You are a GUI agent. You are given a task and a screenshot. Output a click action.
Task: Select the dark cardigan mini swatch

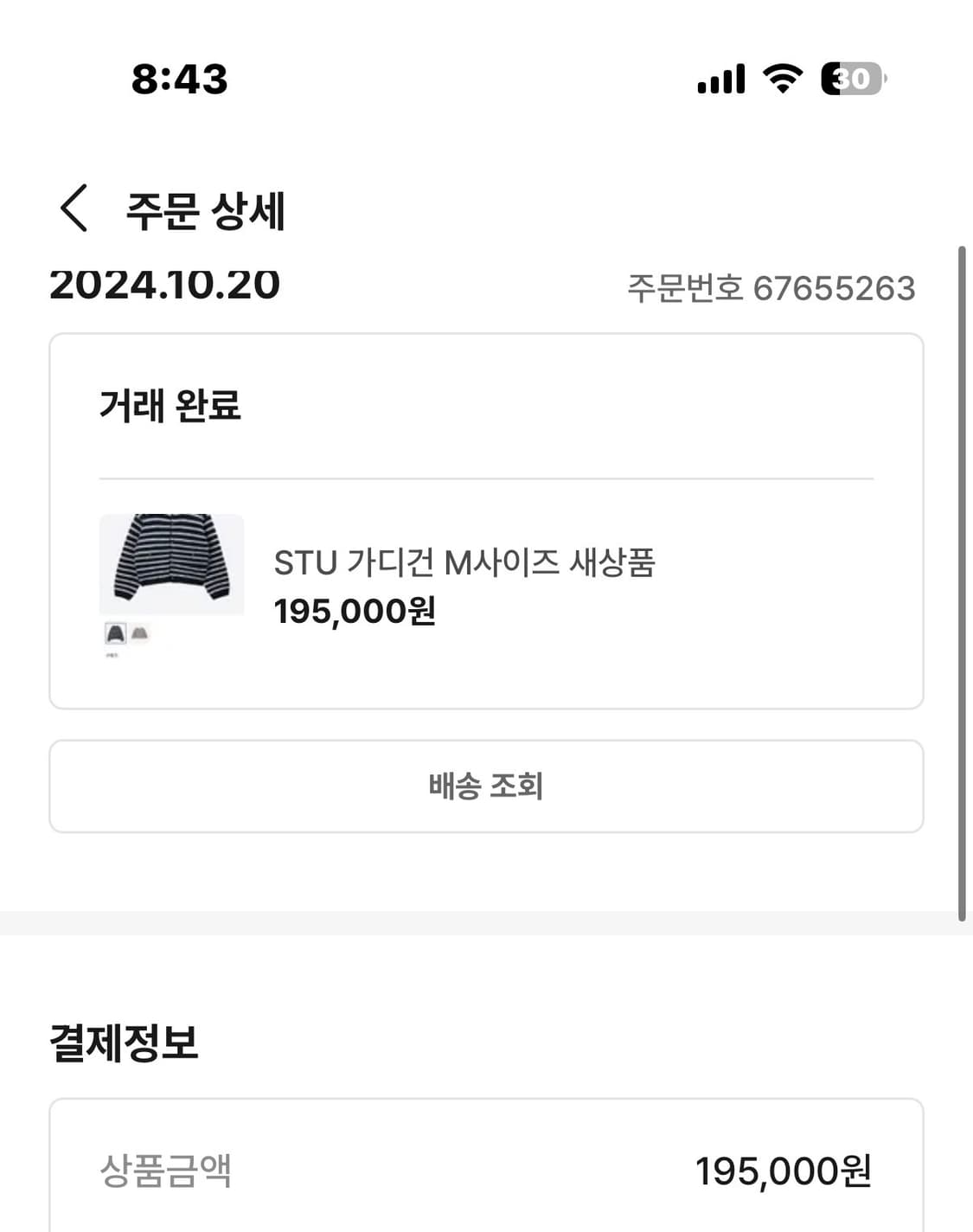115,633
